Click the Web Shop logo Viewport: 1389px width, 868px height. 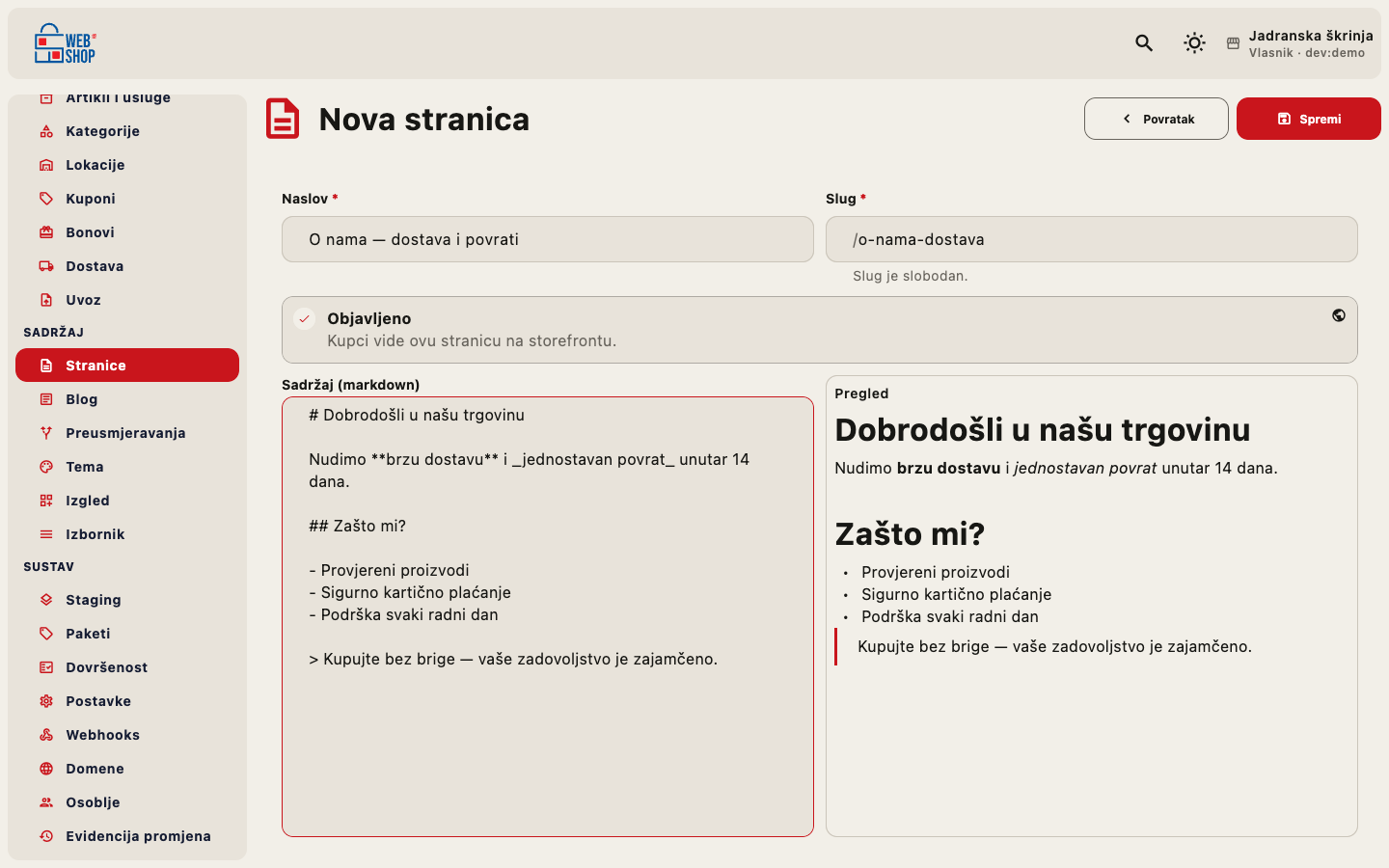click(66, 43)
